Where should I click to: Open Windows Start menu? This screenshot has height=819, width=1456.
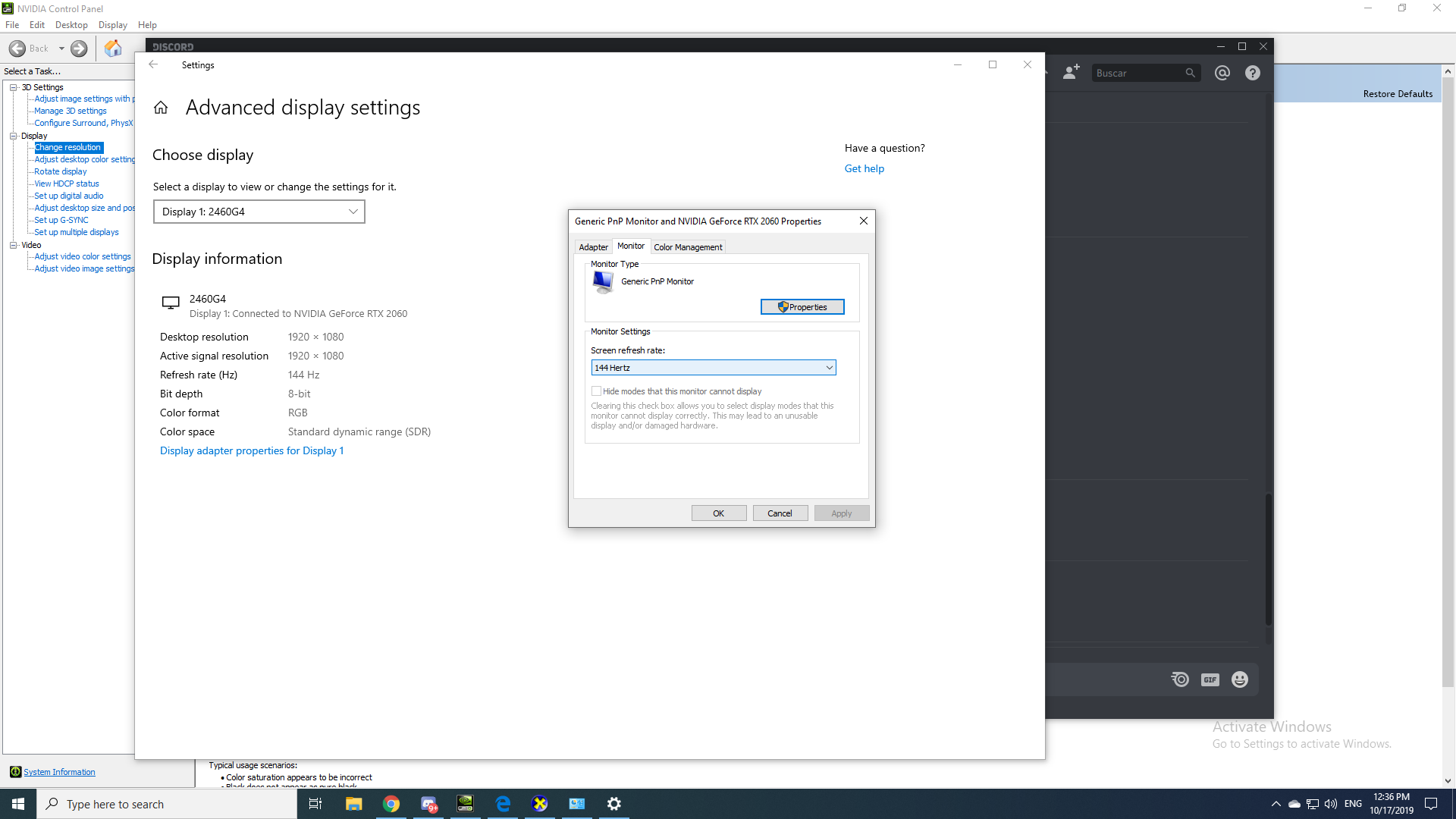[x=18, y=804]
